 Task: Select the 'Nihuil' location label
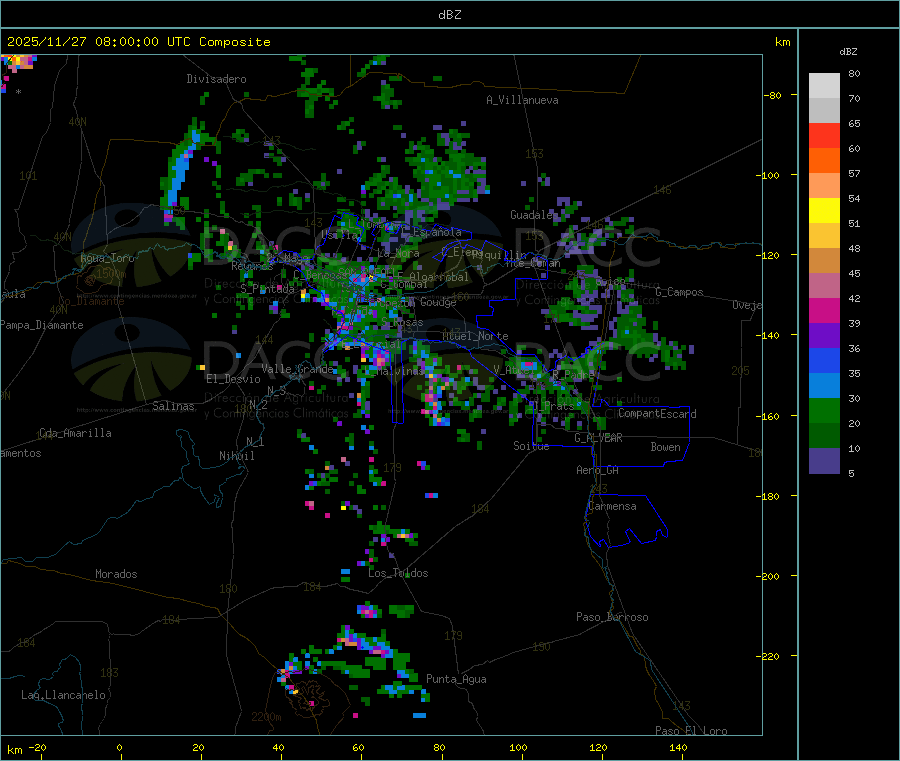tap(236, 456)
